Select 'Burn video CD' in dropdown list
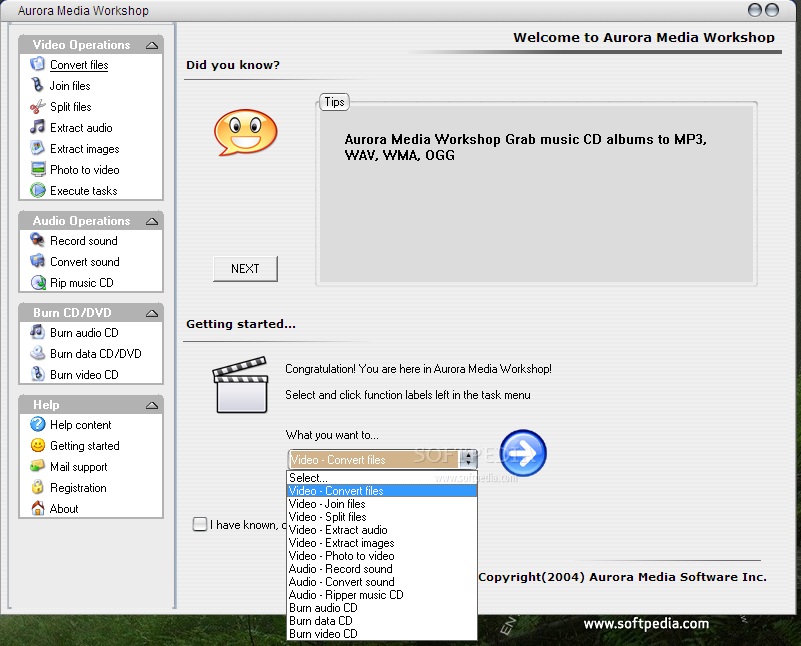The image size is (801, 646). (382, 634)
